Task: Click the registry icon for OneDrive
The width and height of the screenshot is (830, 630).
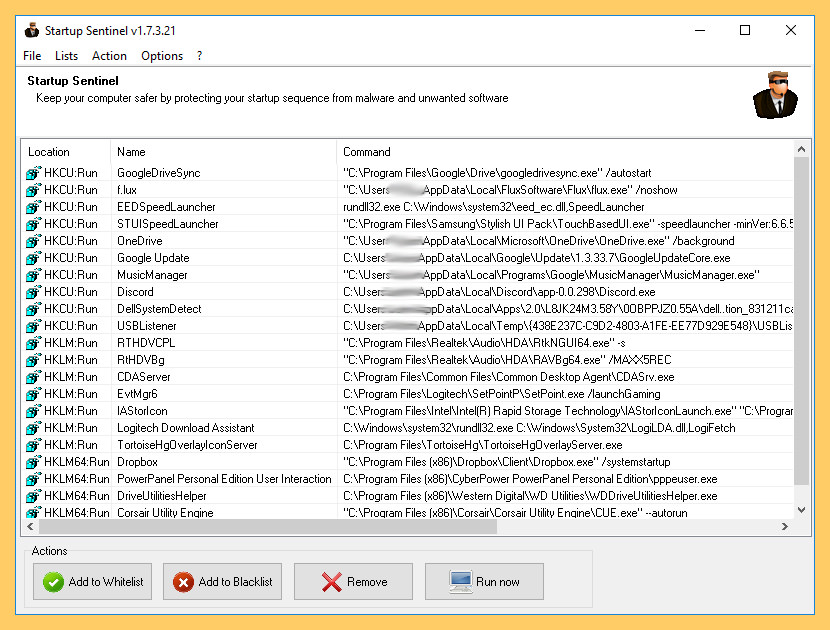Action: tap(33, 241)
